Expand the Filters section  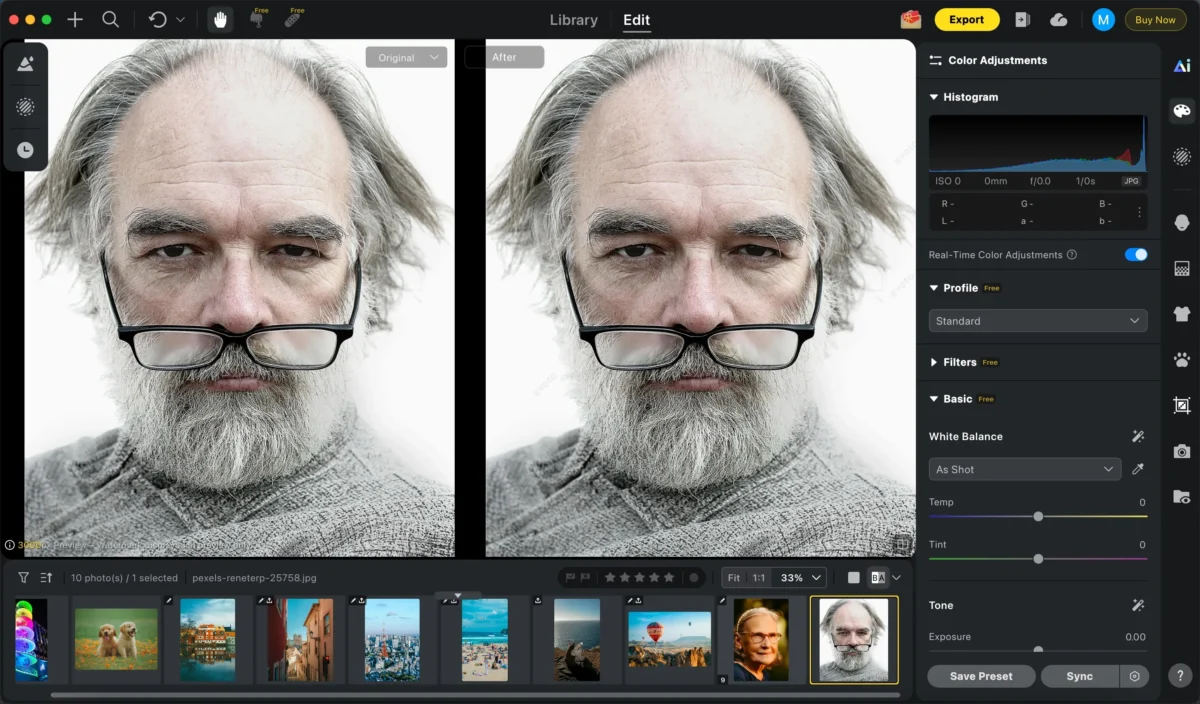[933, 362]
